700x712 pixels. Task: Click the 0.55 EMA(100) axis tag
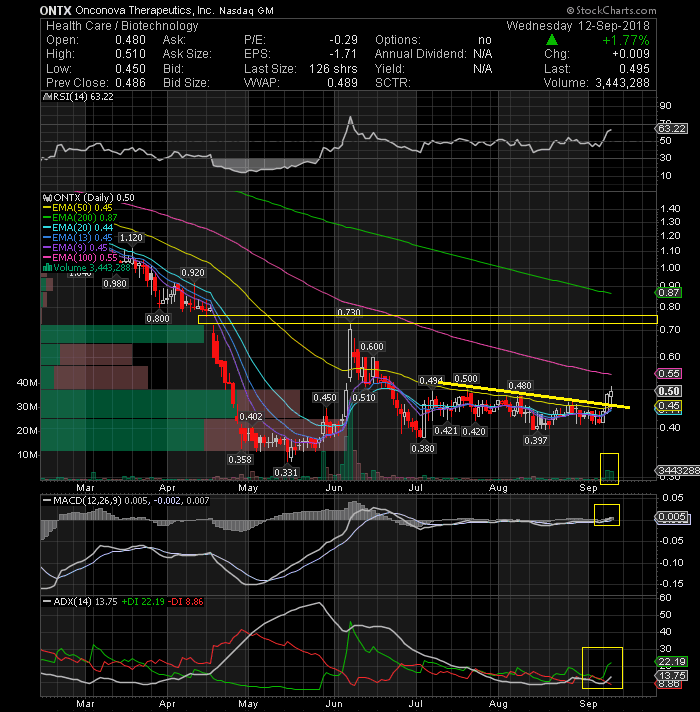(669, 373)
